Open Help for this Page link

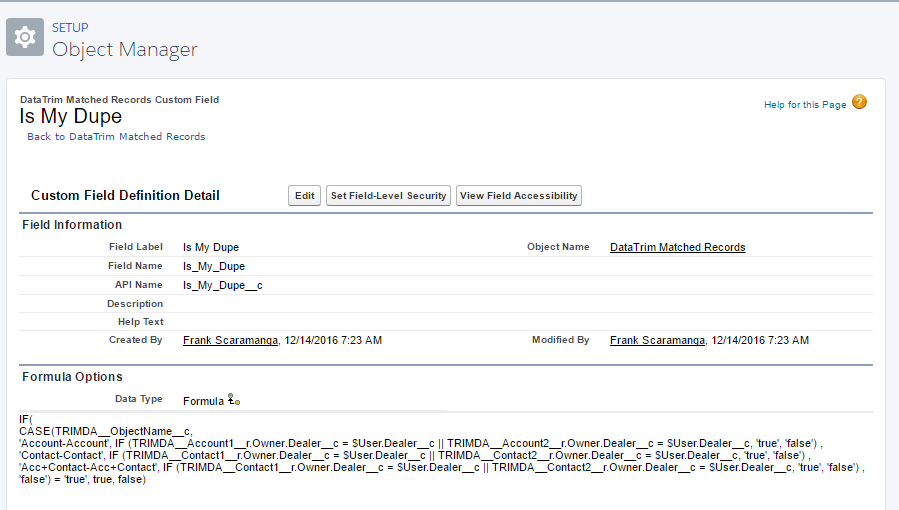(x=804, y=105)
